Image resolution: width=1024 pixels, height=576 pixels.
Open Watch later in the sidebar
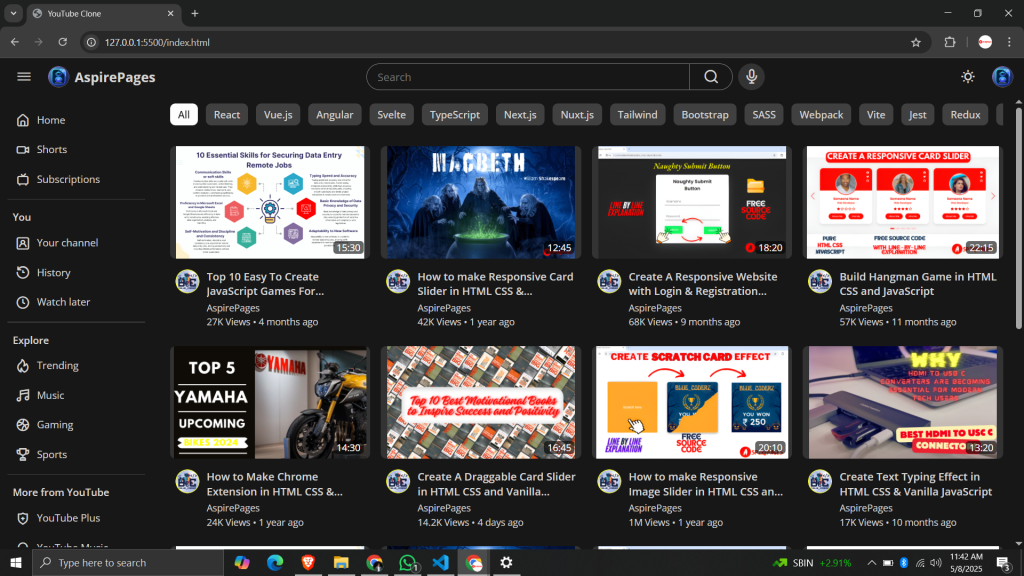[76, 302]
